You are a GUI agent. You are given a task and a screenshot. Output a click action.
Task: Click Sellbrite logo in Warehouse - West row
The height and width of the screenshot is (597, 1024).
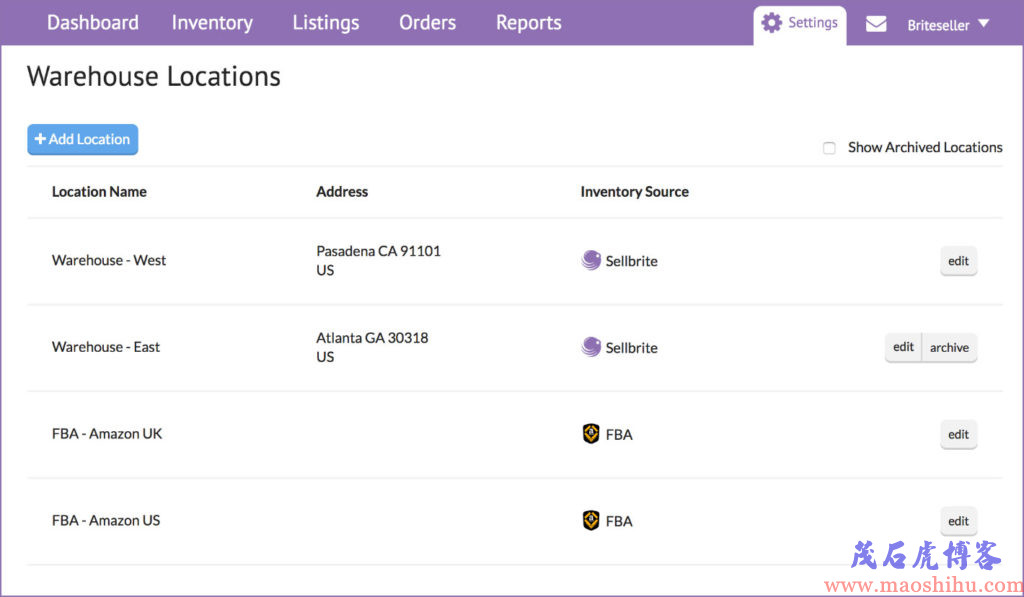point(591,260)
